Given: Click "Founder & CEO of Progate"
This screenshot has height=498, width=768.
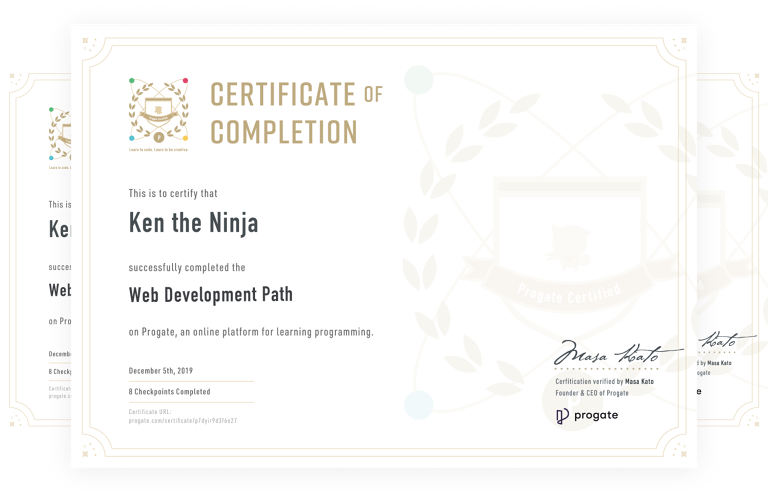Looking at the screenshot, I should tap(592, 393).
